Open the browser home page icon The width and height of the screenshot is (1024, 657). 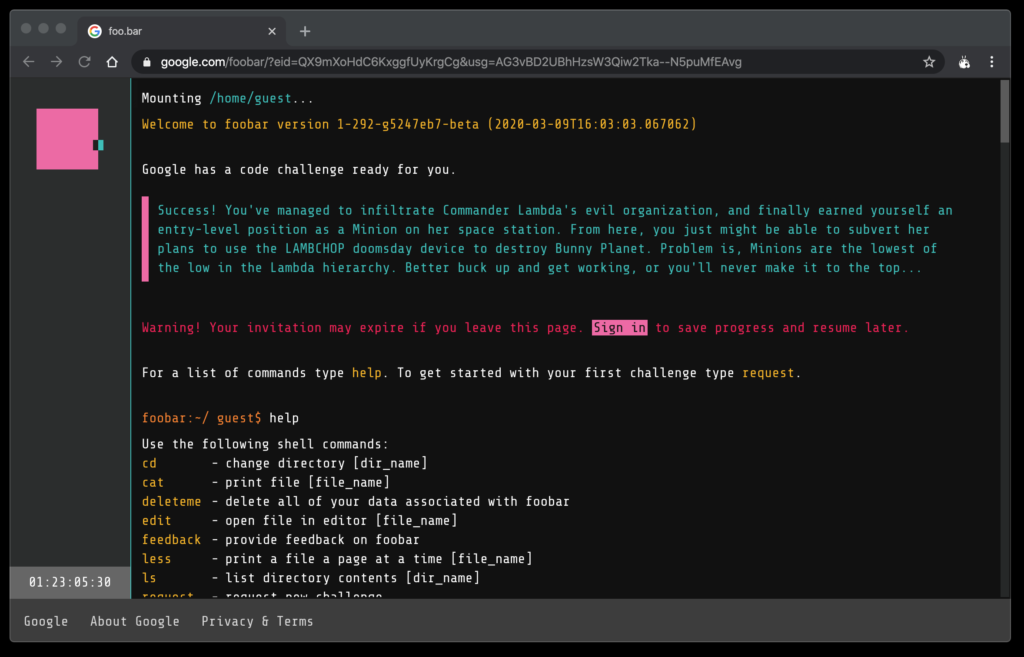click(112, 62)
